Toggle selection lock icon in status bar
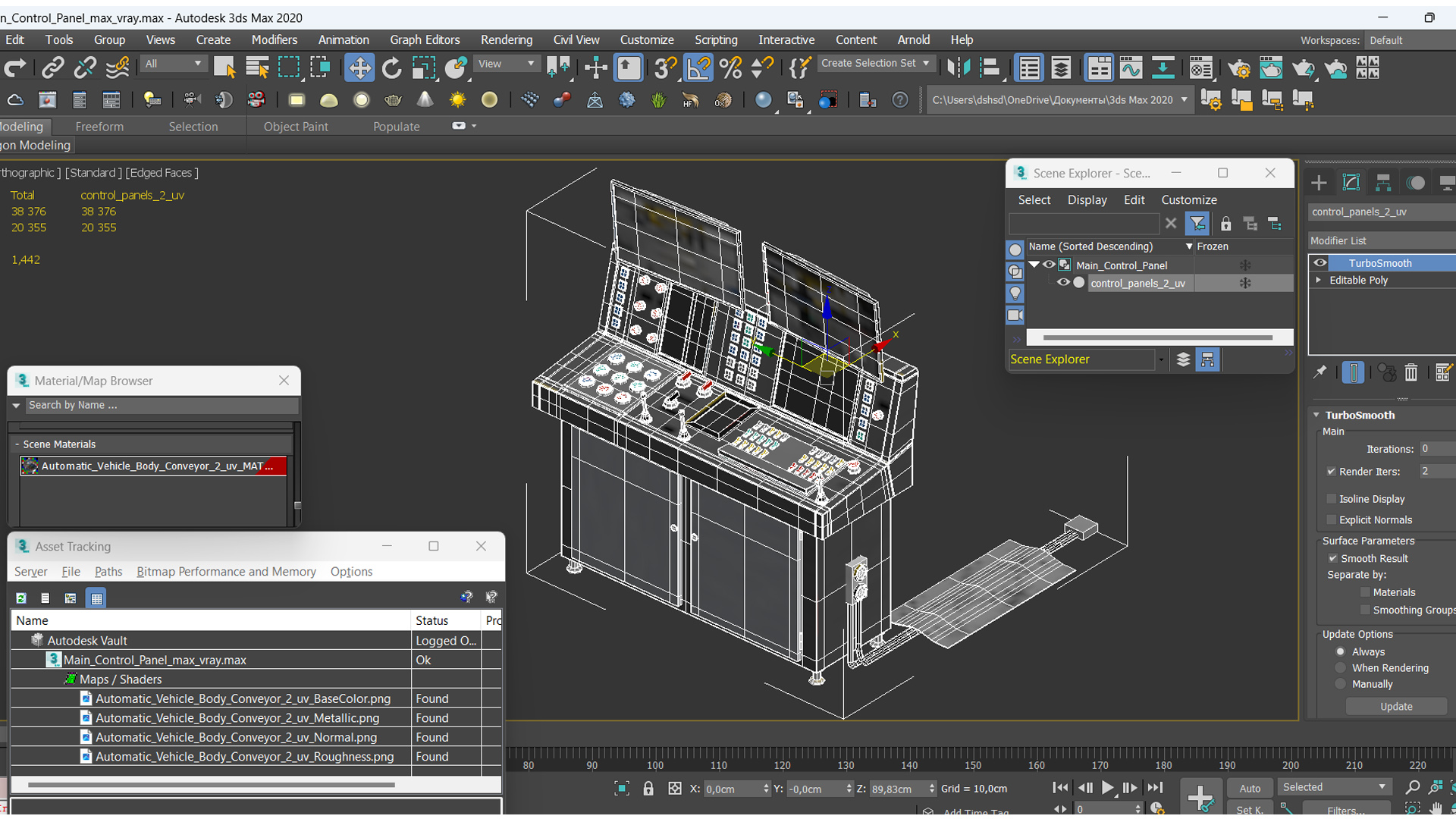 [648, 789]
